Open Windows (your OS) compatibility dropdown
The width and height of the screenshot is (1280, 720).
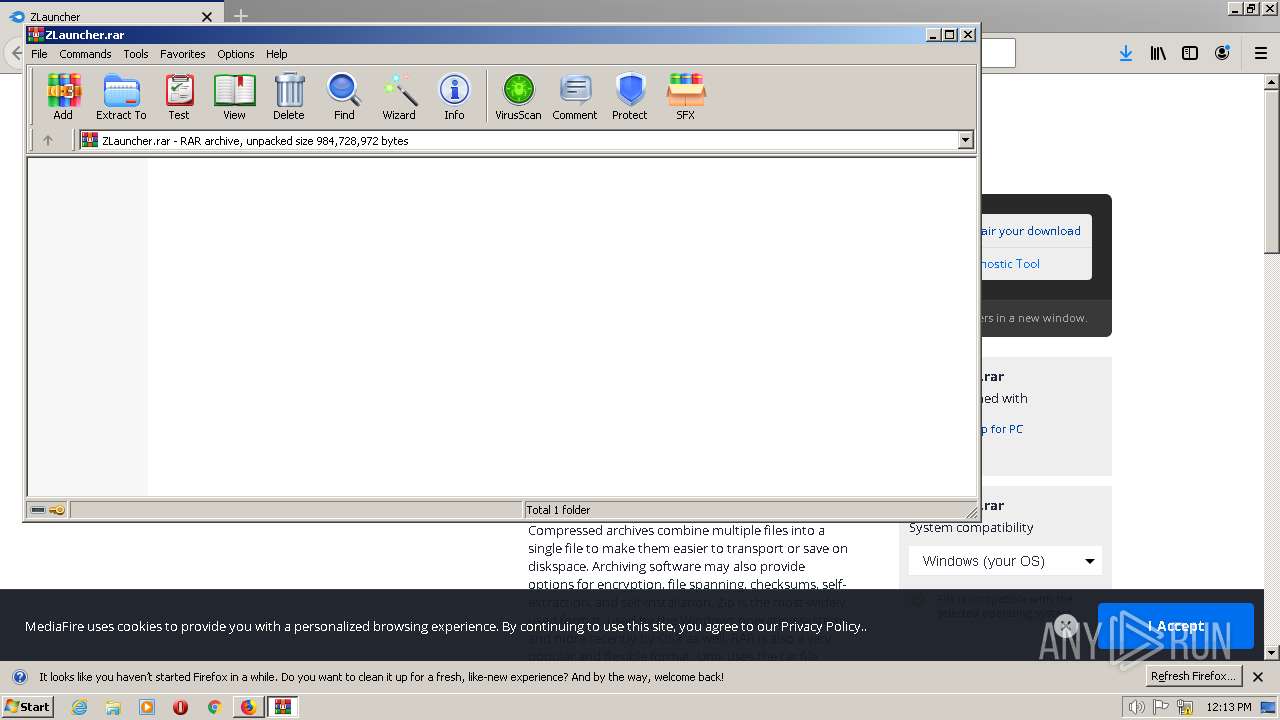tap(1005, 561)
